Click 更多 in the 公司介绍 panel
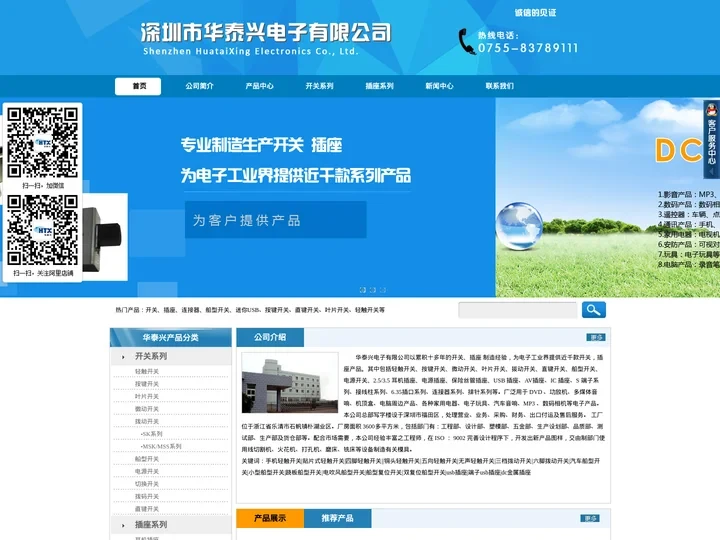Viewport: 720px width, 540px height. pyautogui.click(x=596, y=338)
